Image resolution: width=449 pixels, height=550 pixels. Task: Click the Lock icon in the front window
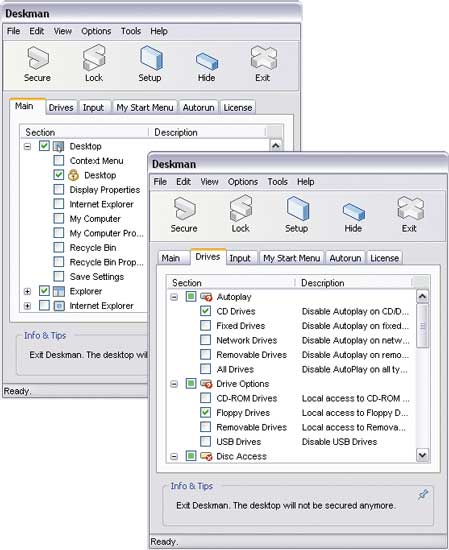click(241, 214)
